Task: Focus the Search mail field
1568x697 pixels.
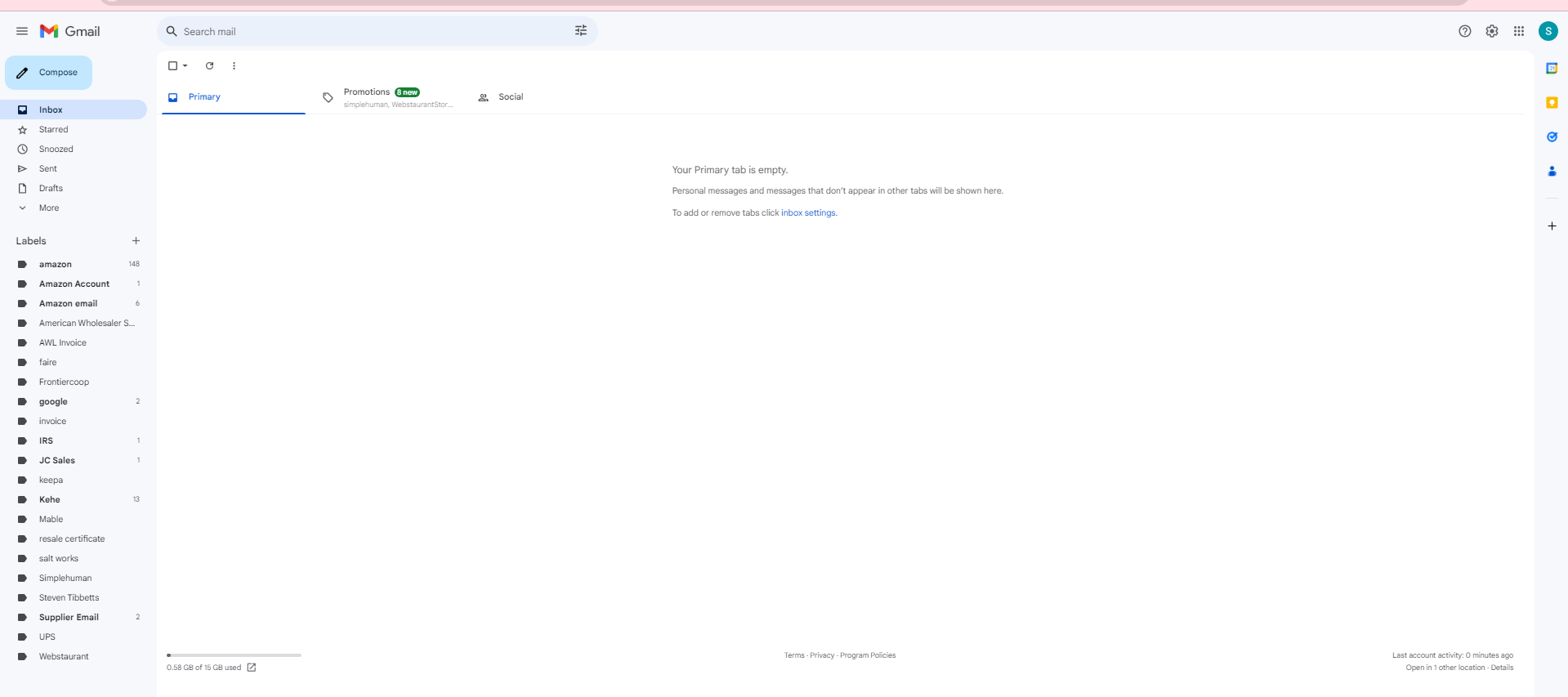Action: tap(376, 31)
